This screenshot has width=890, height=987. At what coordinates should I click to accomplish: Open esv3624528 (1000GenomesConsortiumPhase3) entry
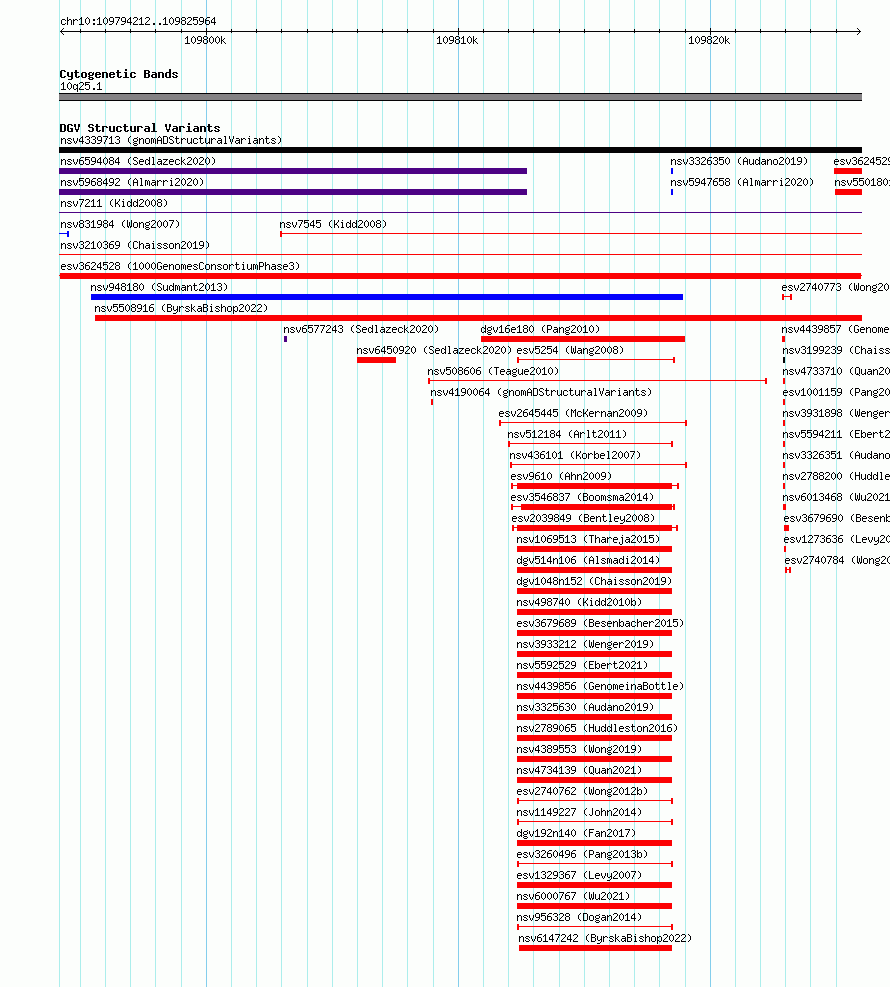coord(180,266)
